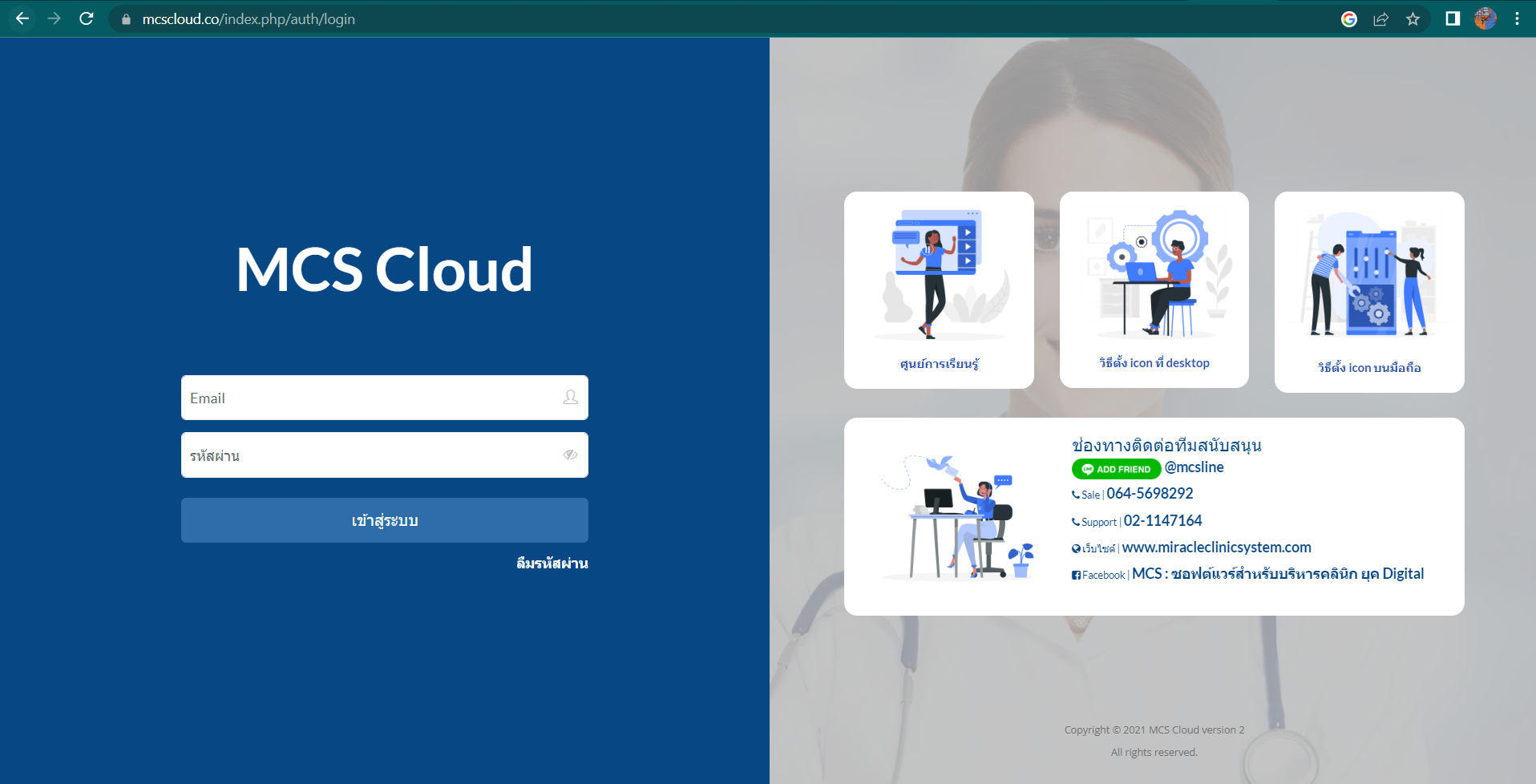Open Google icon in address bar
This screenshot has width=1536, height=784.
pyautogui.click(x=1349, y=19)
